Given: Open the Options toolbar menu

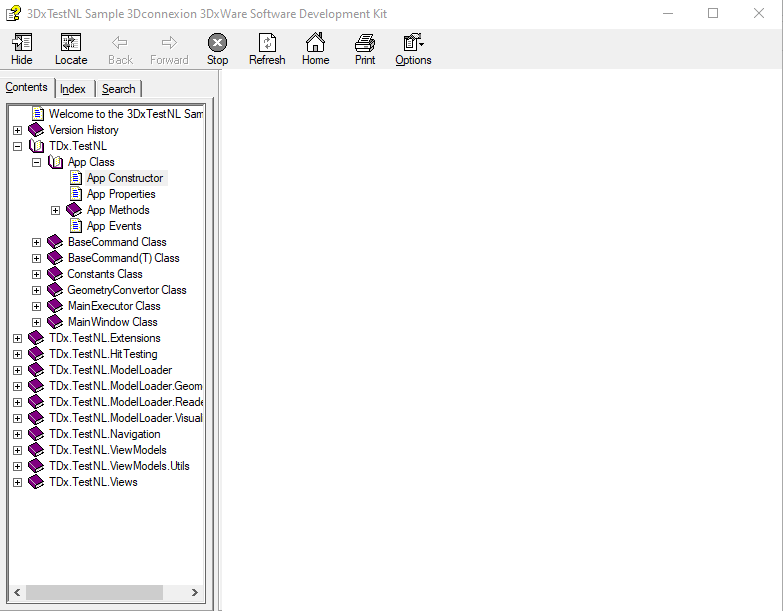Looking at the screenshot, I should click(413, 49).
